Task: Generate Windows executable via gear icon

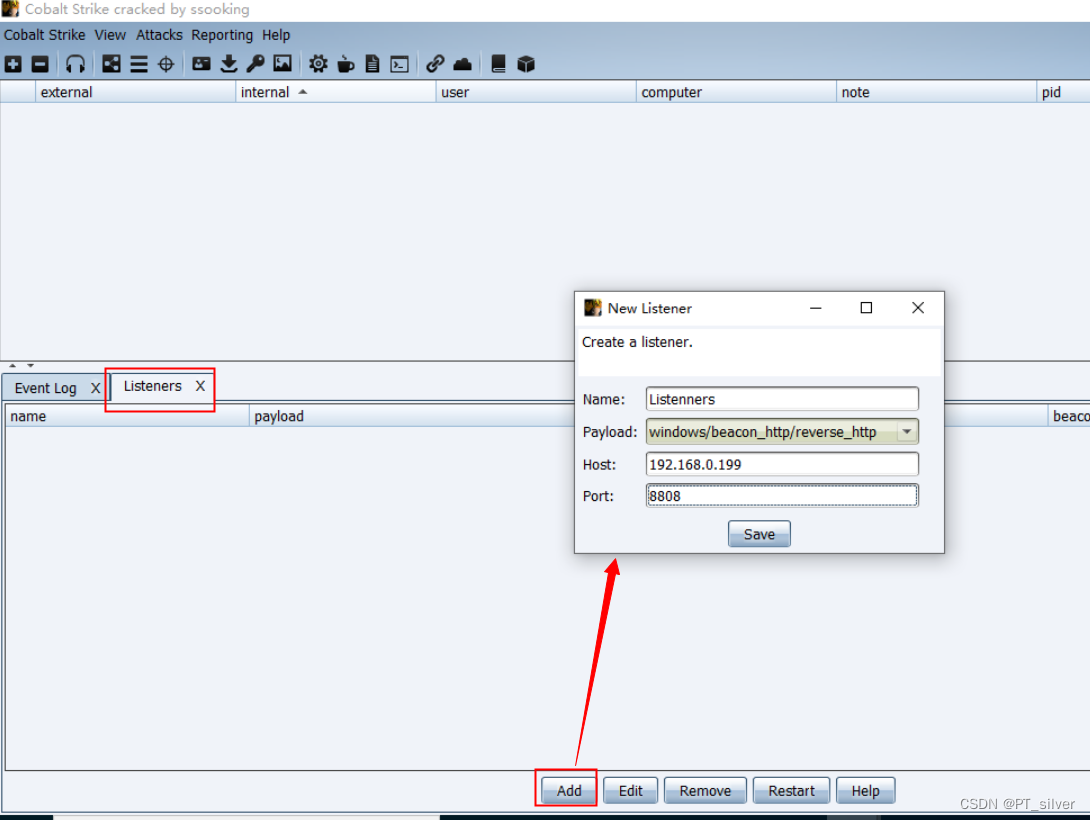Action: click(318, 65)
